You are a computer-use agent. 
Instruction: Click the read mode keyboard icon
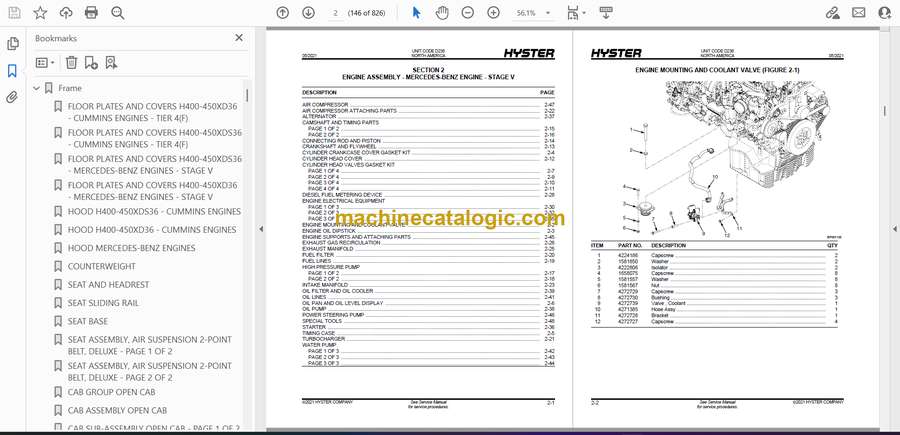tap(606, 13)
